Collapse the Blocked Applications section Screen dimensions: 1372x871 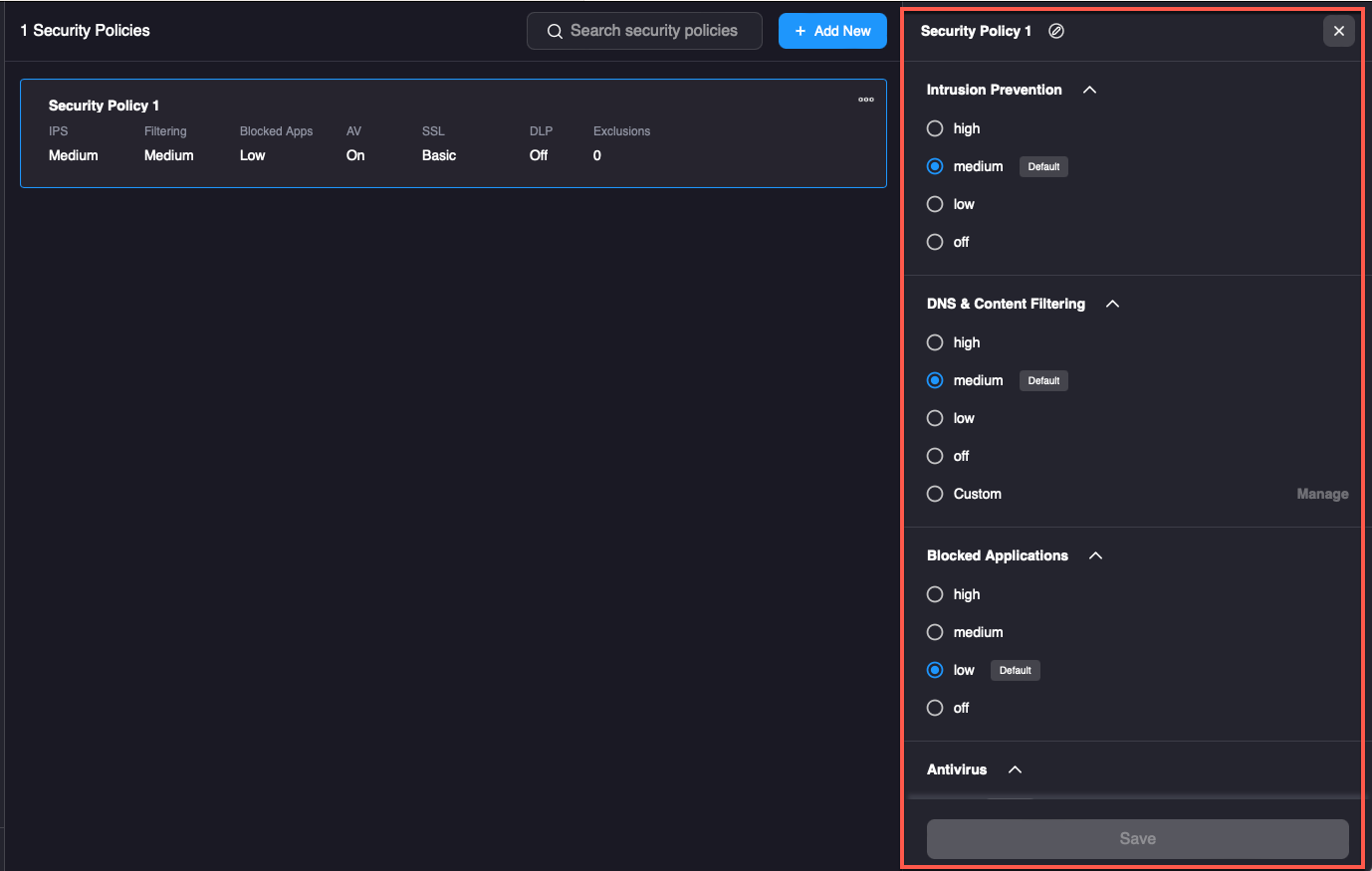click(1096, 555)
